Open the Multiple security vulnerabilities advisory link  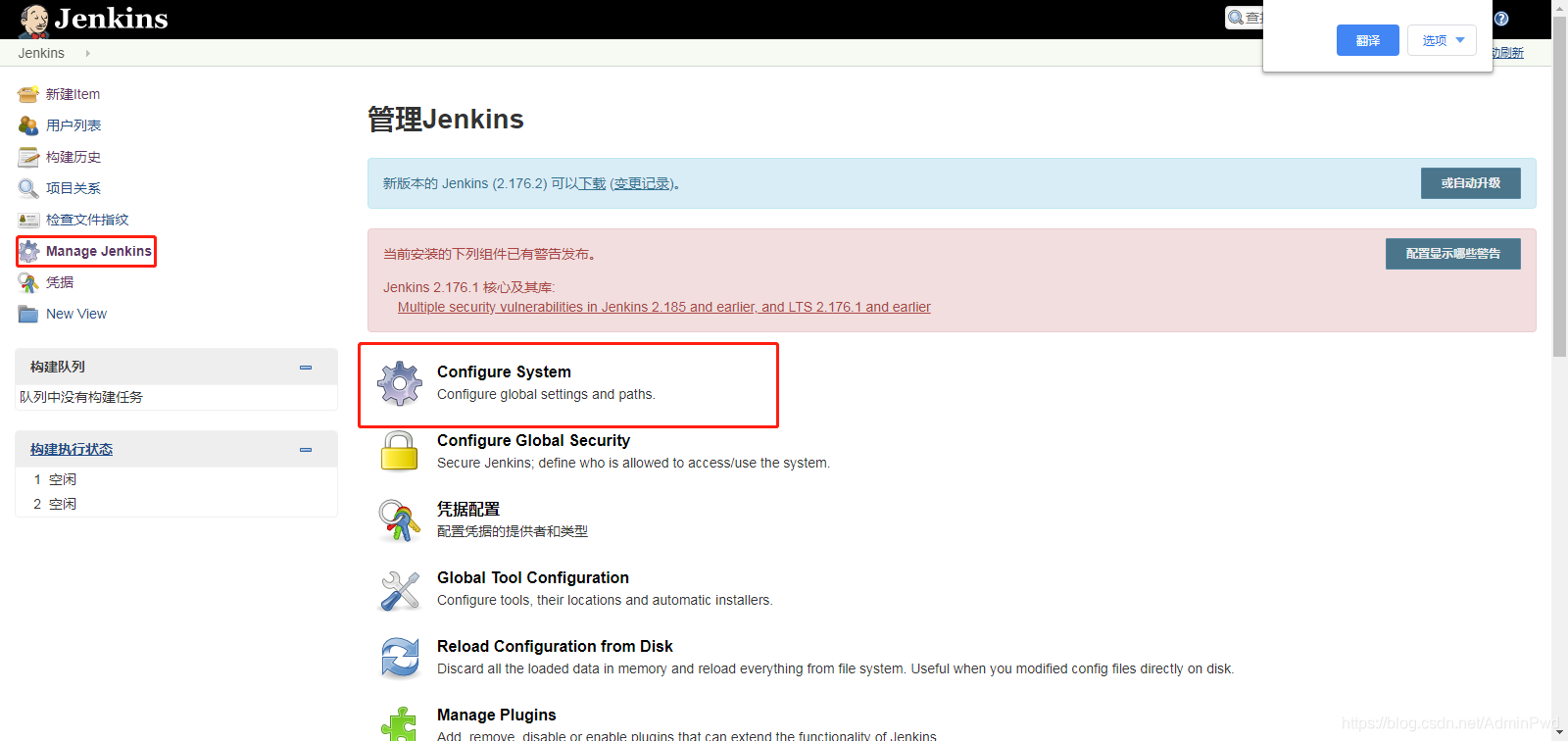point(664,307)
